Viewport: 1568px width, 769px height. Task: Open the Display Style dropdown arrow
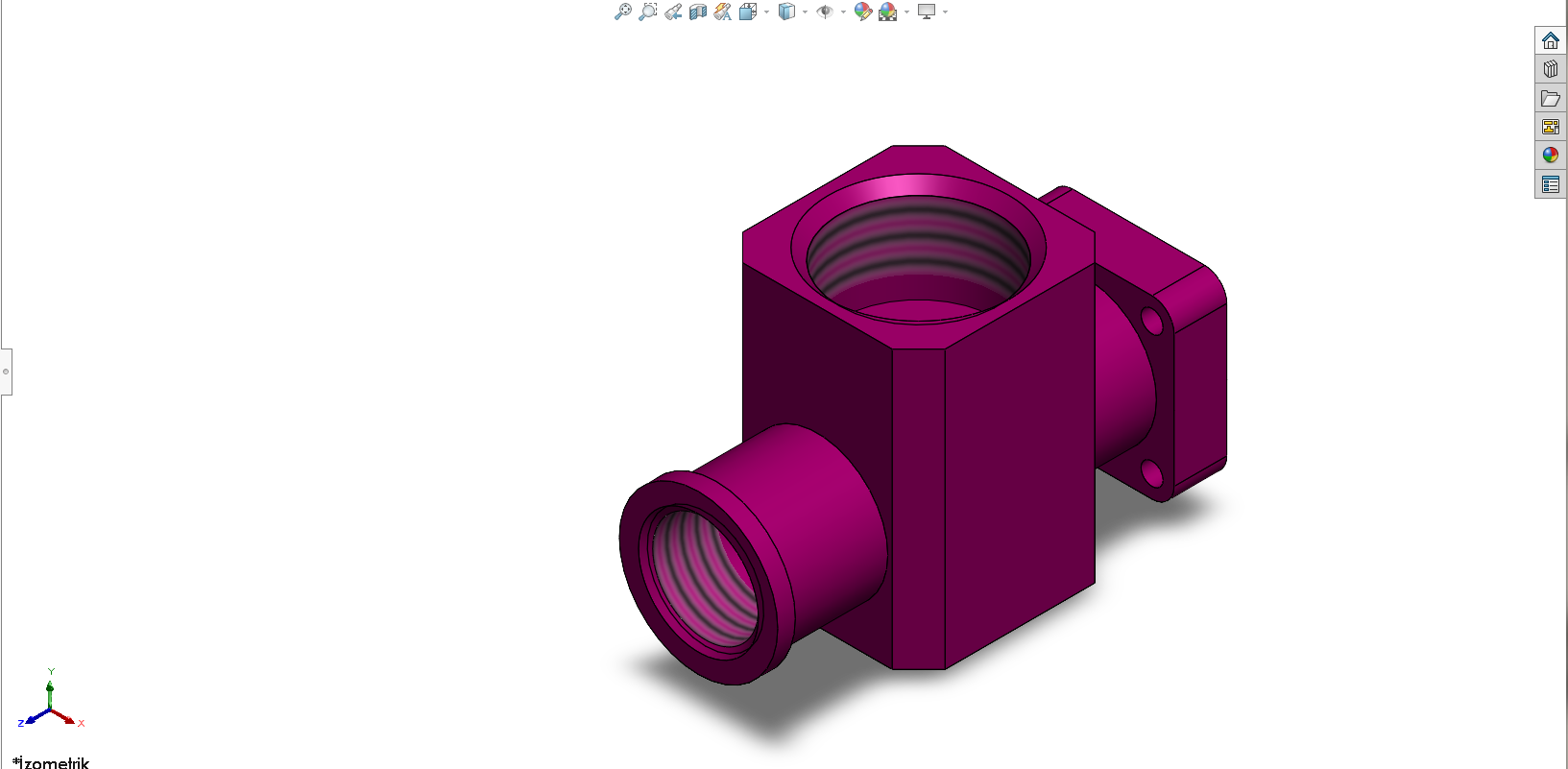coord(805,12)
